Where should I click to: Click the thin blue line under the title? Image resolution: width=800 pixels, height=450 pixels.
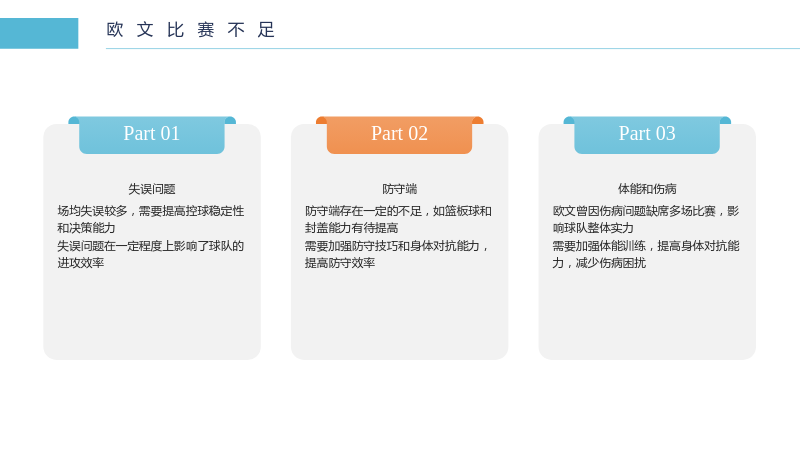(x=453, y=48)
